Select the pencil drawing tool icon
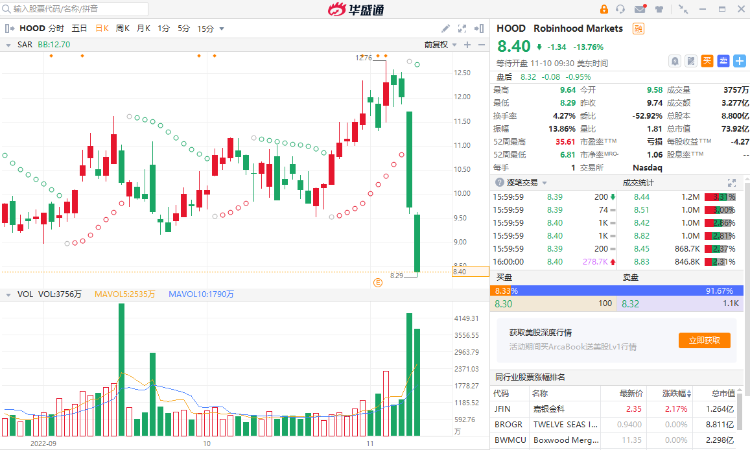 (x=445, y=29)
